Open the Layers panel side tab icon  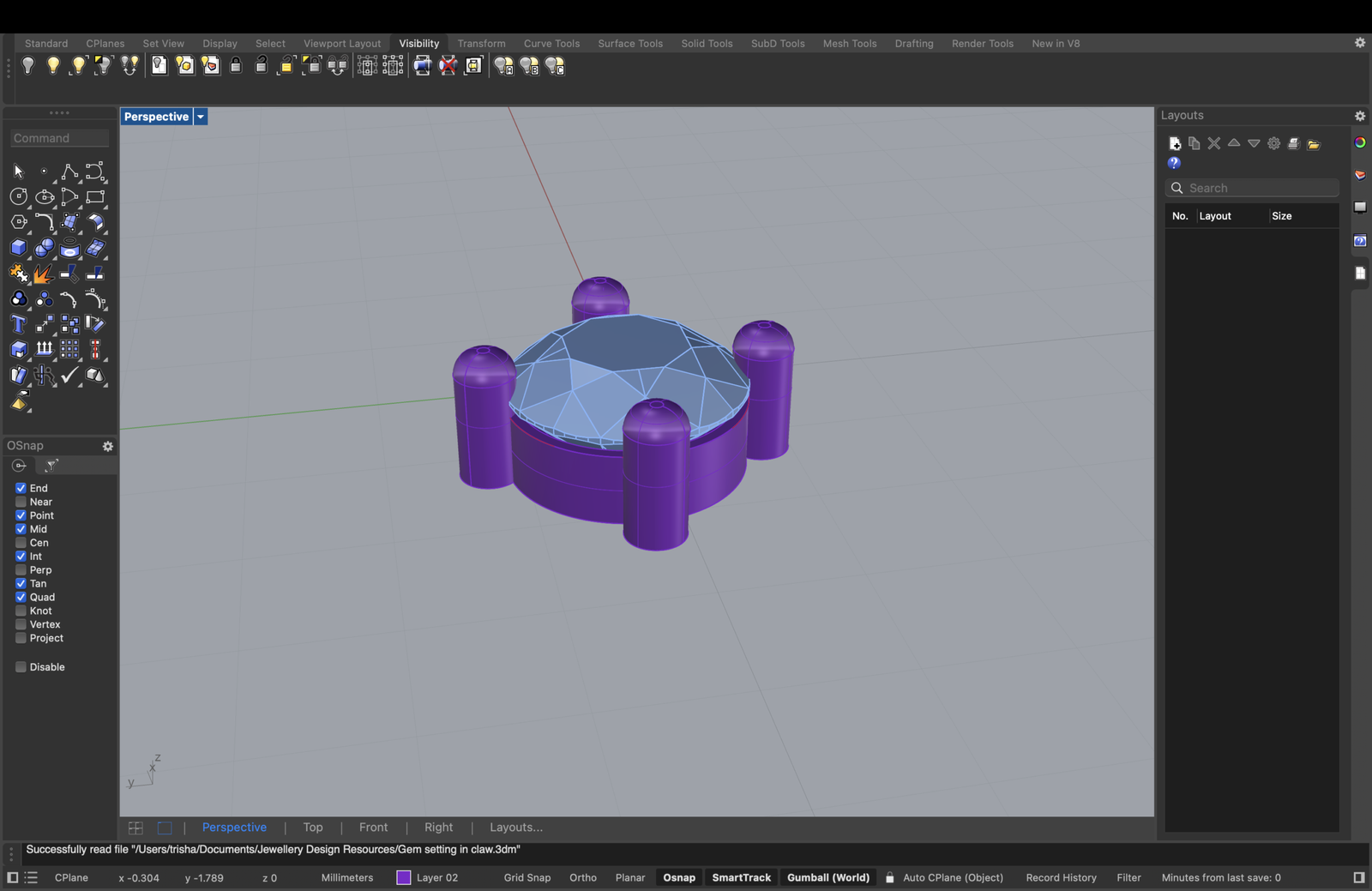click(x=1360, y=175)
